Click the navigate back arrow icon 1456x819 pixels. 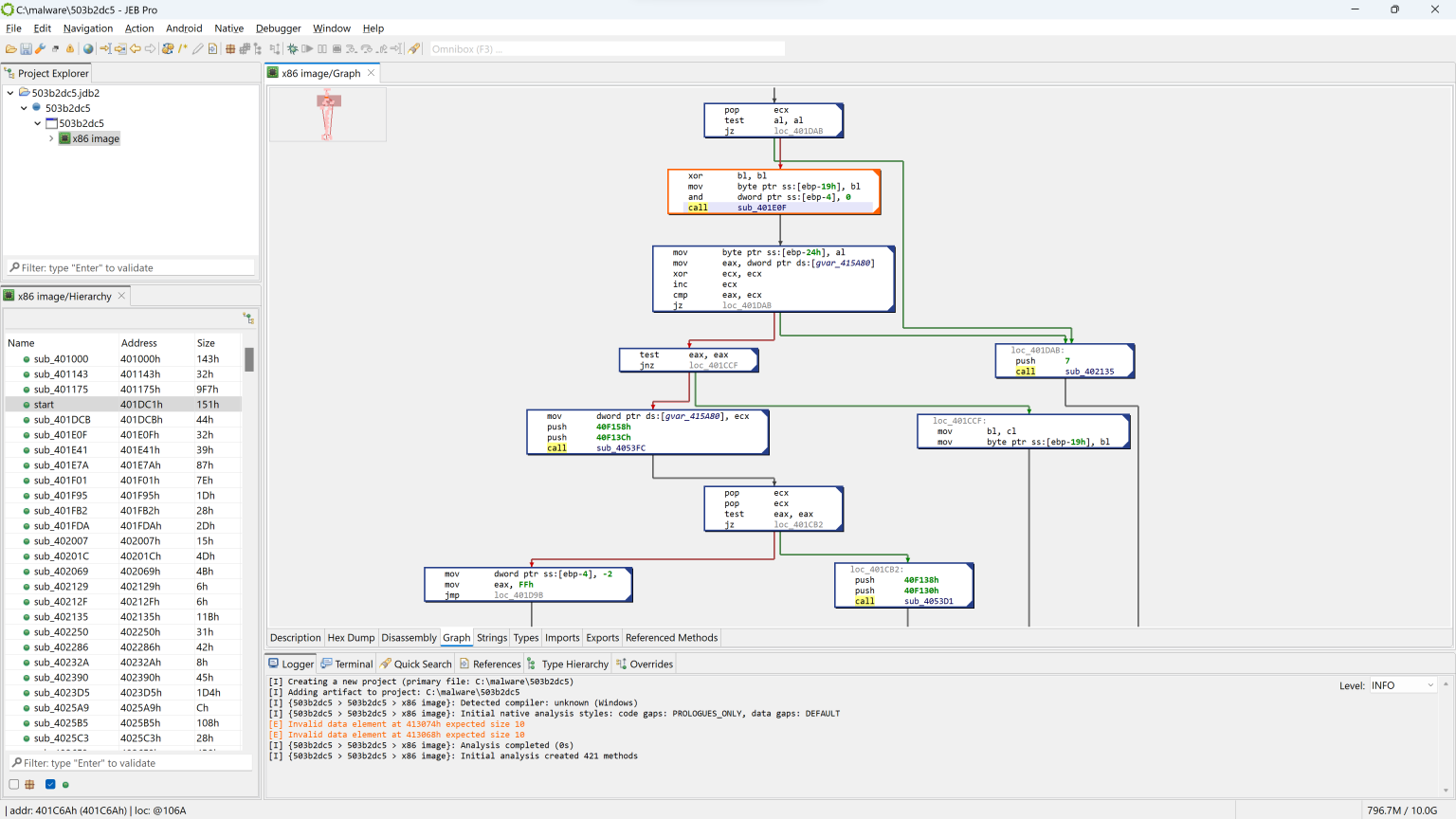136,48
